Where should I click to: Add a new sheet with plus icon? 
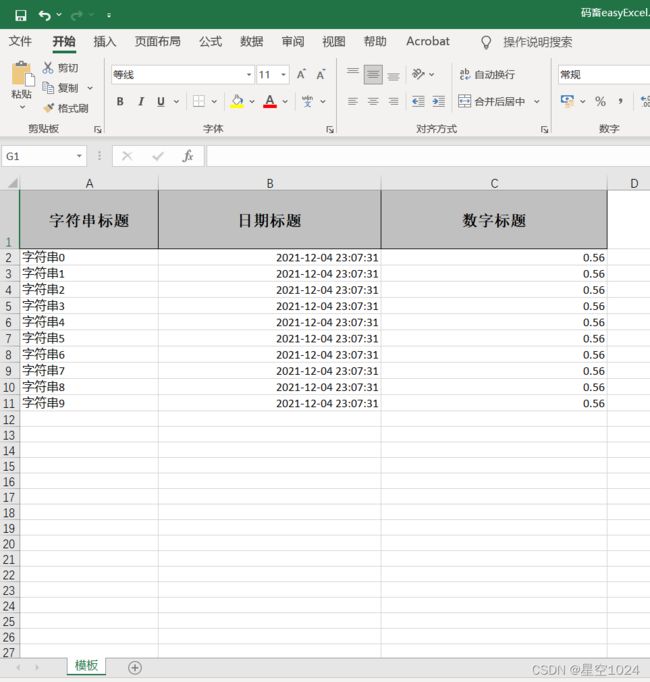point(135,667)
